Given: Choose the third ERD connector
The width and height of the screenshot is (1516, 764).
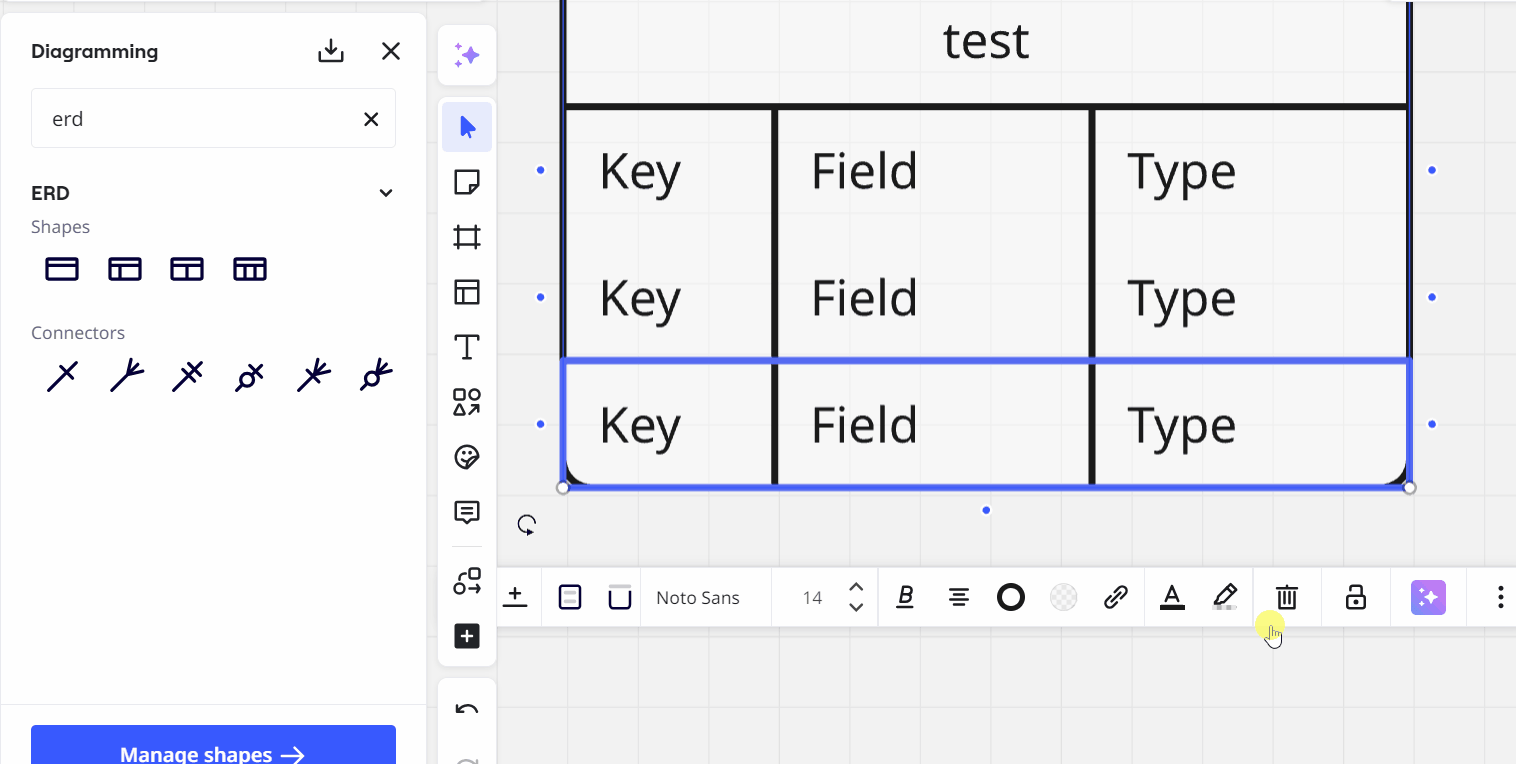Looking at the screenshot, I should (x=188, y=377).
